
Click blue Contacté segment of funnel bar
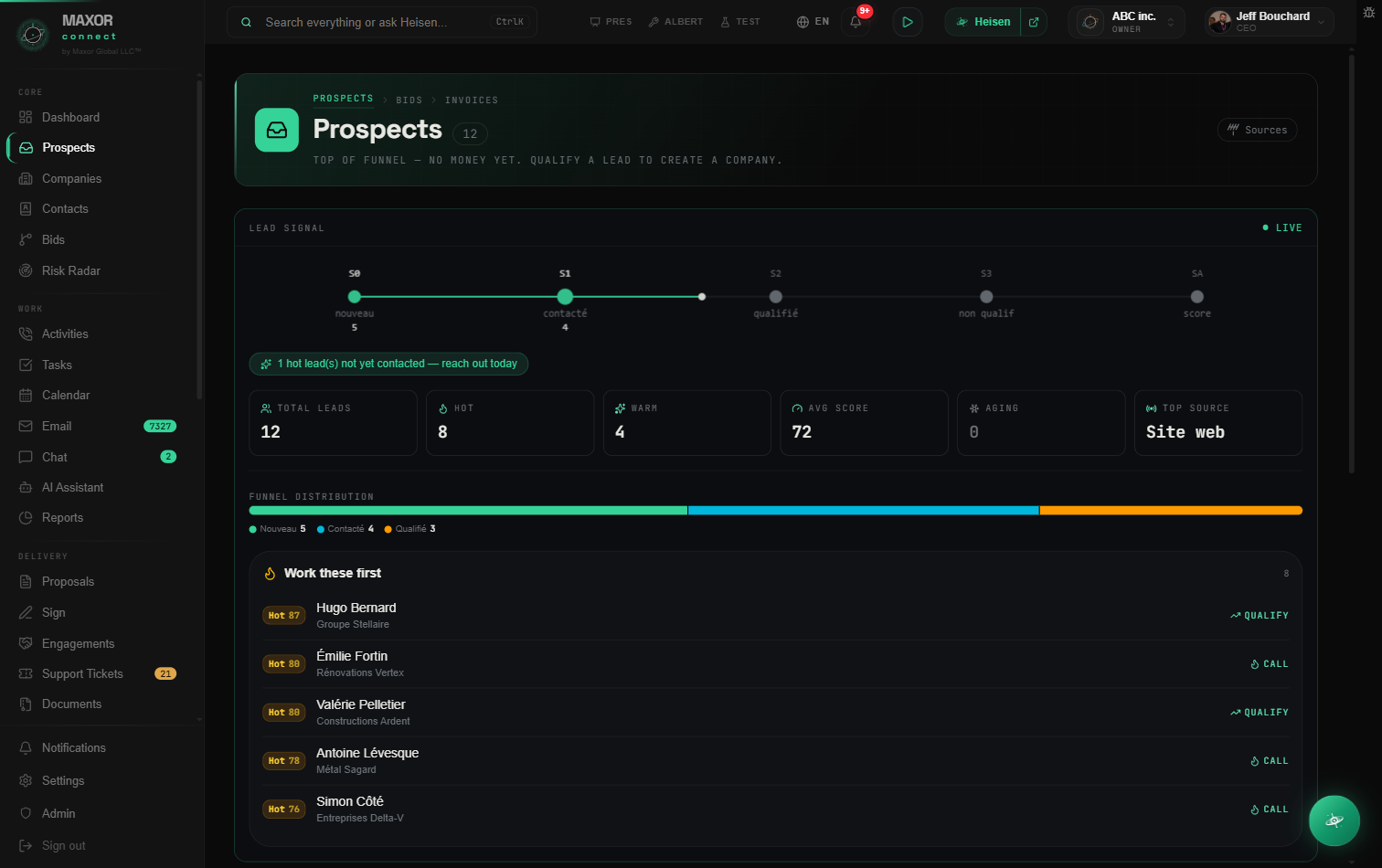point(864,511)
